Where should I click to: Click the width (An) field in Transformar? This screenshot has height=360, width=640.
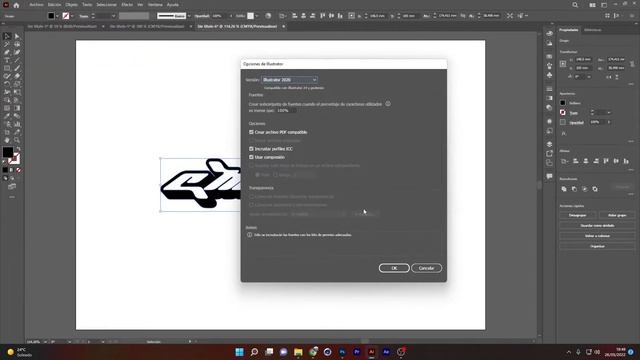click(616, 60)
